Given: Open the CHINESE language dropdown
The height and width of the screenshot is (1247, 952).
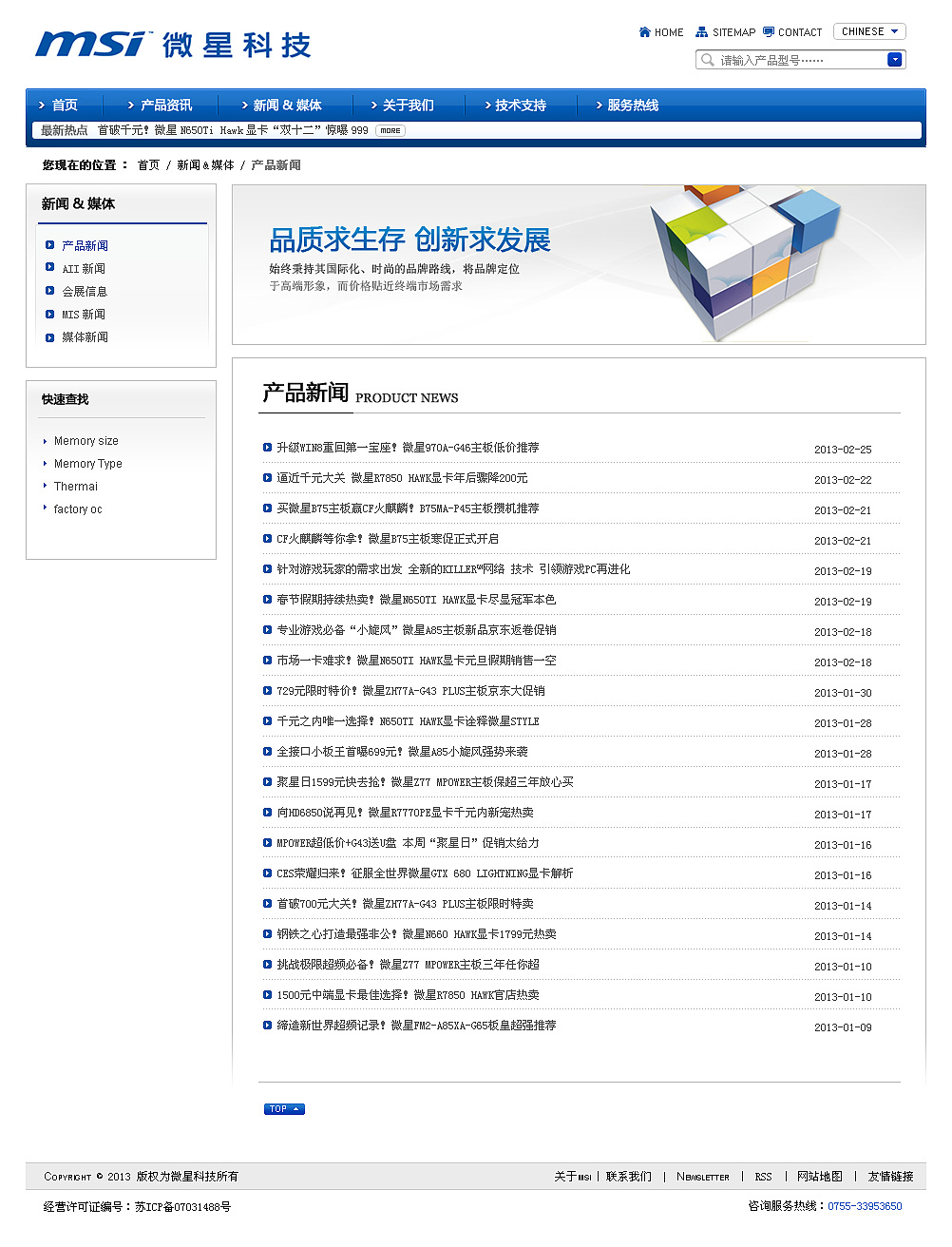Looking at the screenshot, I should [868, 30].
